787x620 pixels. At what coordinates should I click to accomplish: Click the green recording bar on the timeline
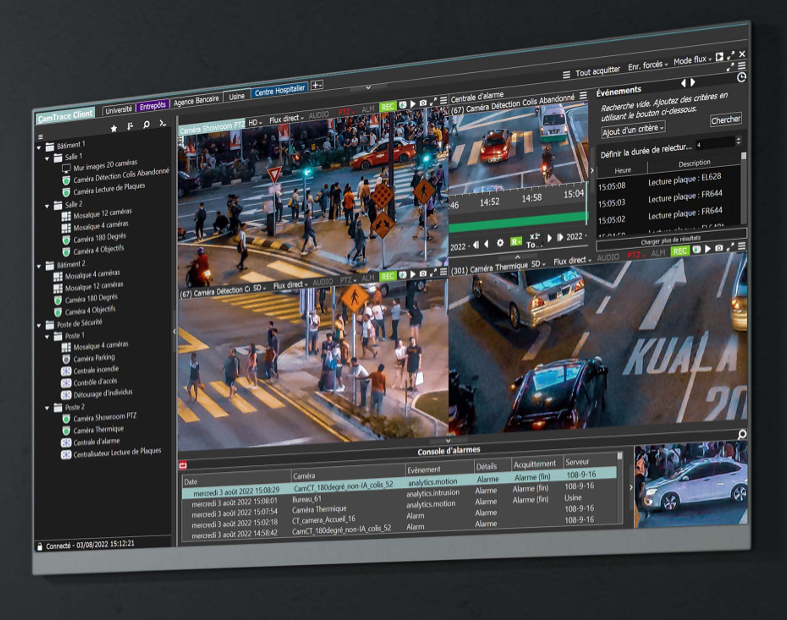coord(517,222)
